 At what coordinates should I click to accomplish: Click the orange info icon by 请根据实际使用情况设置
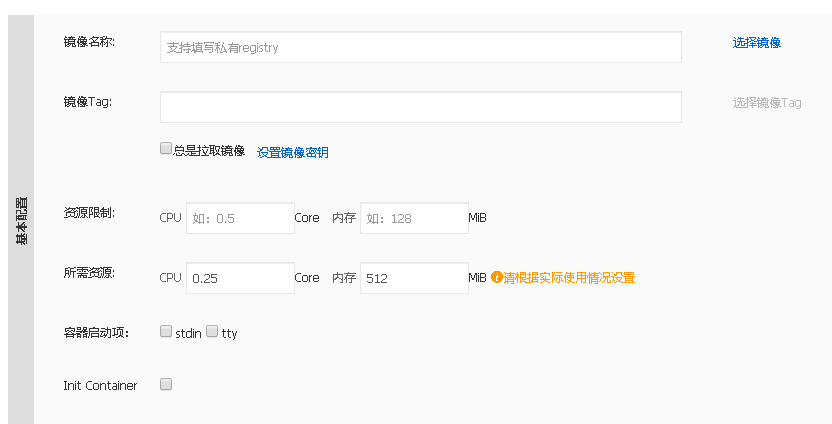pyautogui.click(x=496, y=277)
